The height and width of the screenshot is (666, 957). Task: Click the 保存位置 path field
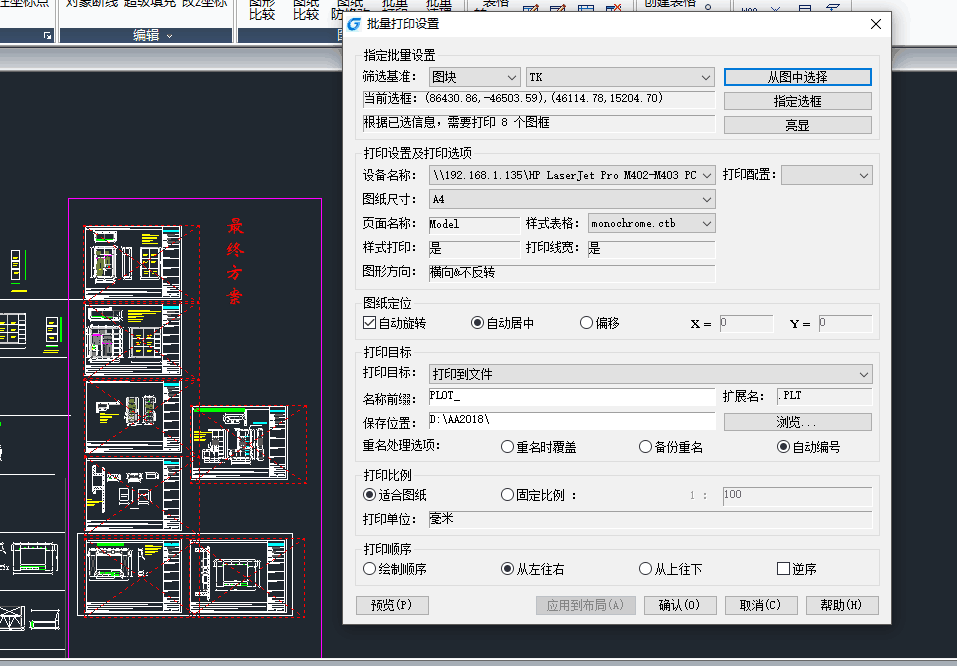tap(572, 421)
